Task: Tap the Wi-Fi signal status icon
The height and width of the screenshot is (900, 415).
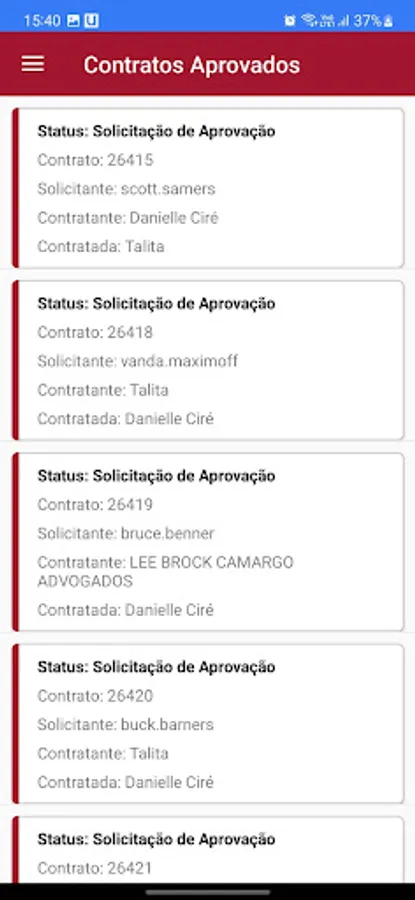Action: (x=310, y=21)
